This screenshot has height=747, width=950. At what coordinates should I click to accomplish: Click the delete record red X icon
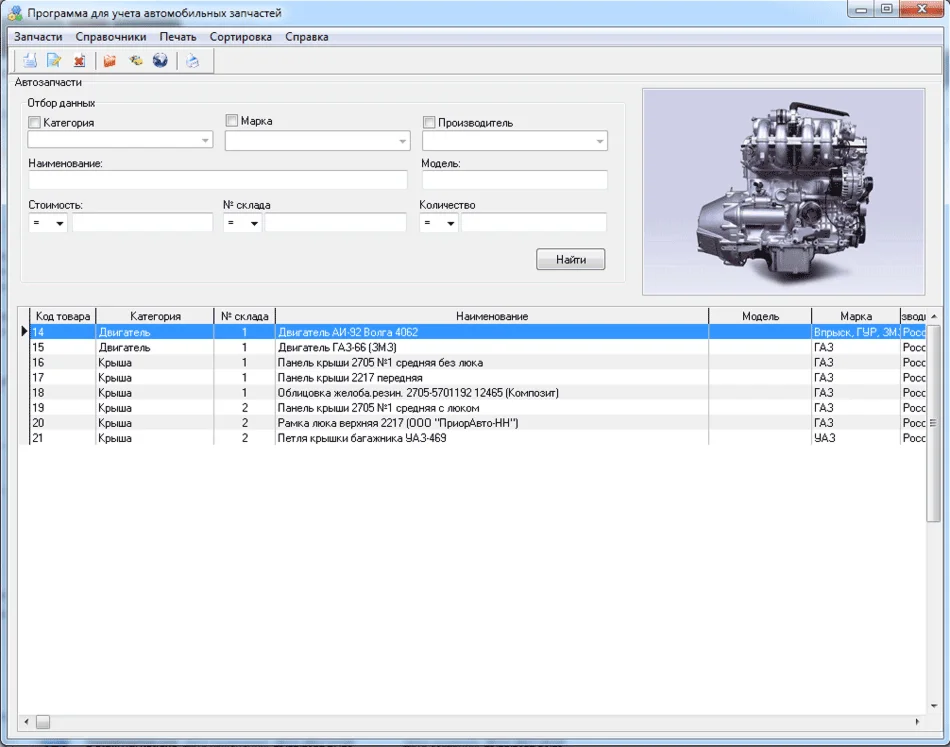coord(79,61)
